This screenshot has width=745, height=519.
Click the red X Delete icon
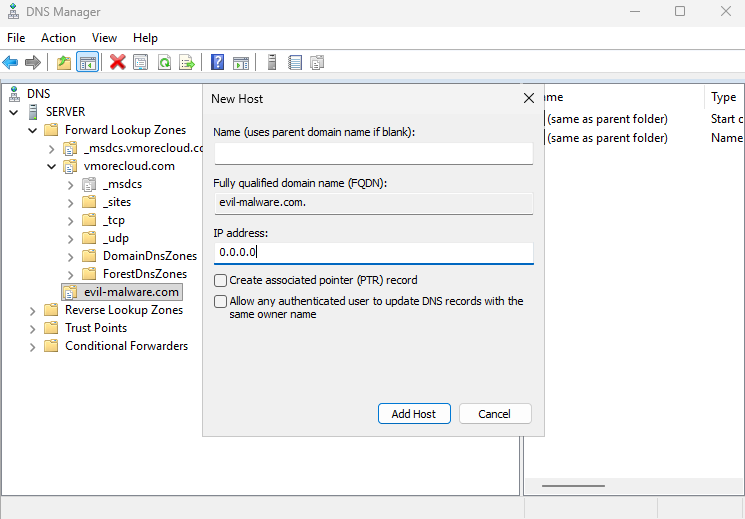(117, 62)
